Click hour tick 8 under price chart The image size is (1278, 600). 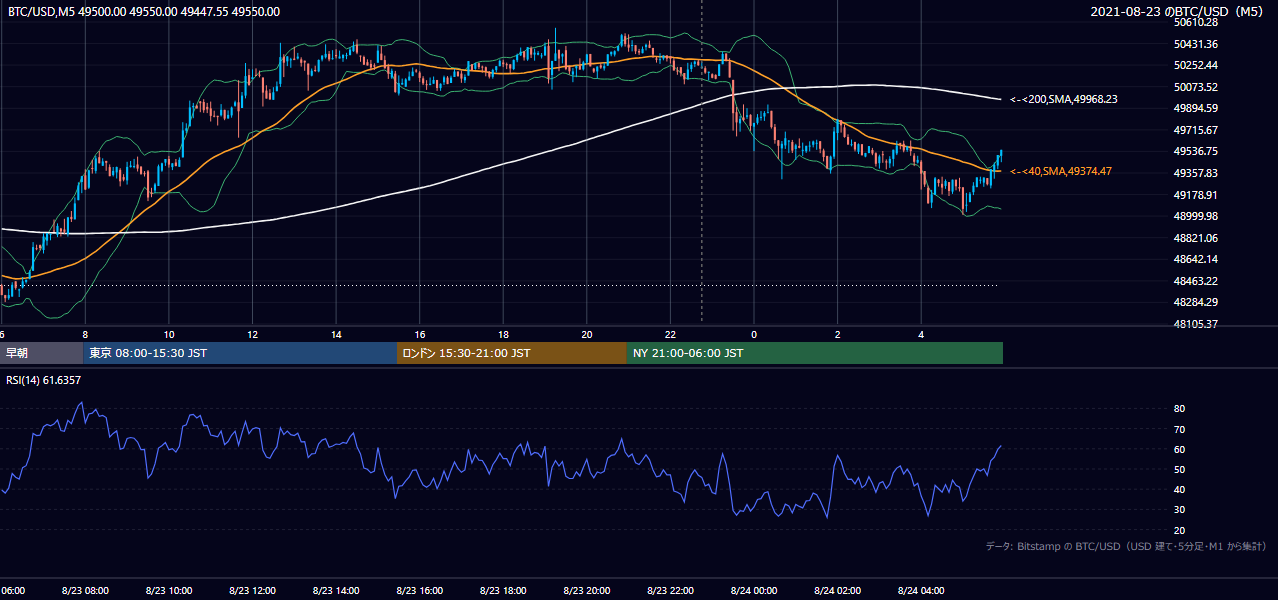click(85, 334)
